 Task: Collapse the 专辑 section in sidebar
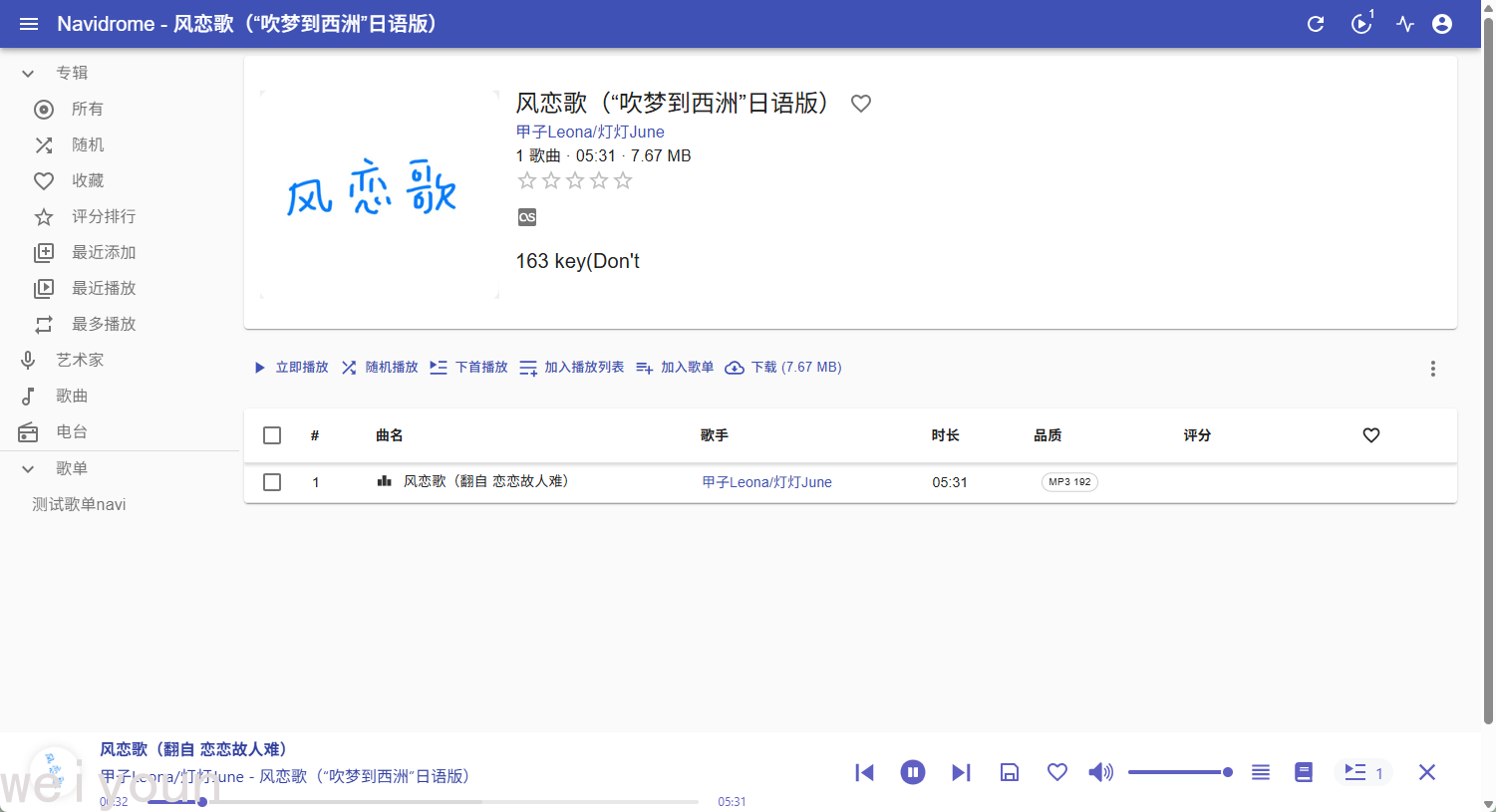coord(29,73)
